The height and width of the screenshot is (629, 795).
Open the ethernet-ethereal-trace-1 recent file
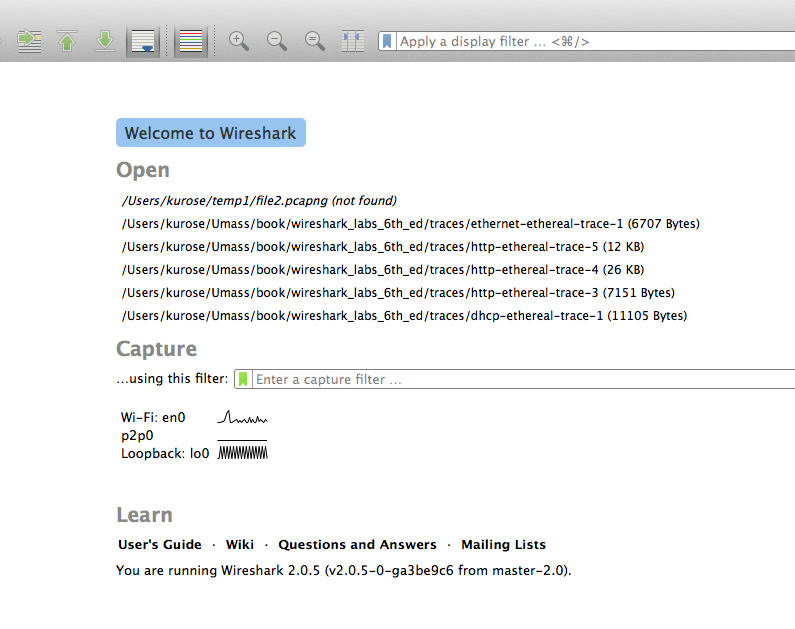pos(411,224)
